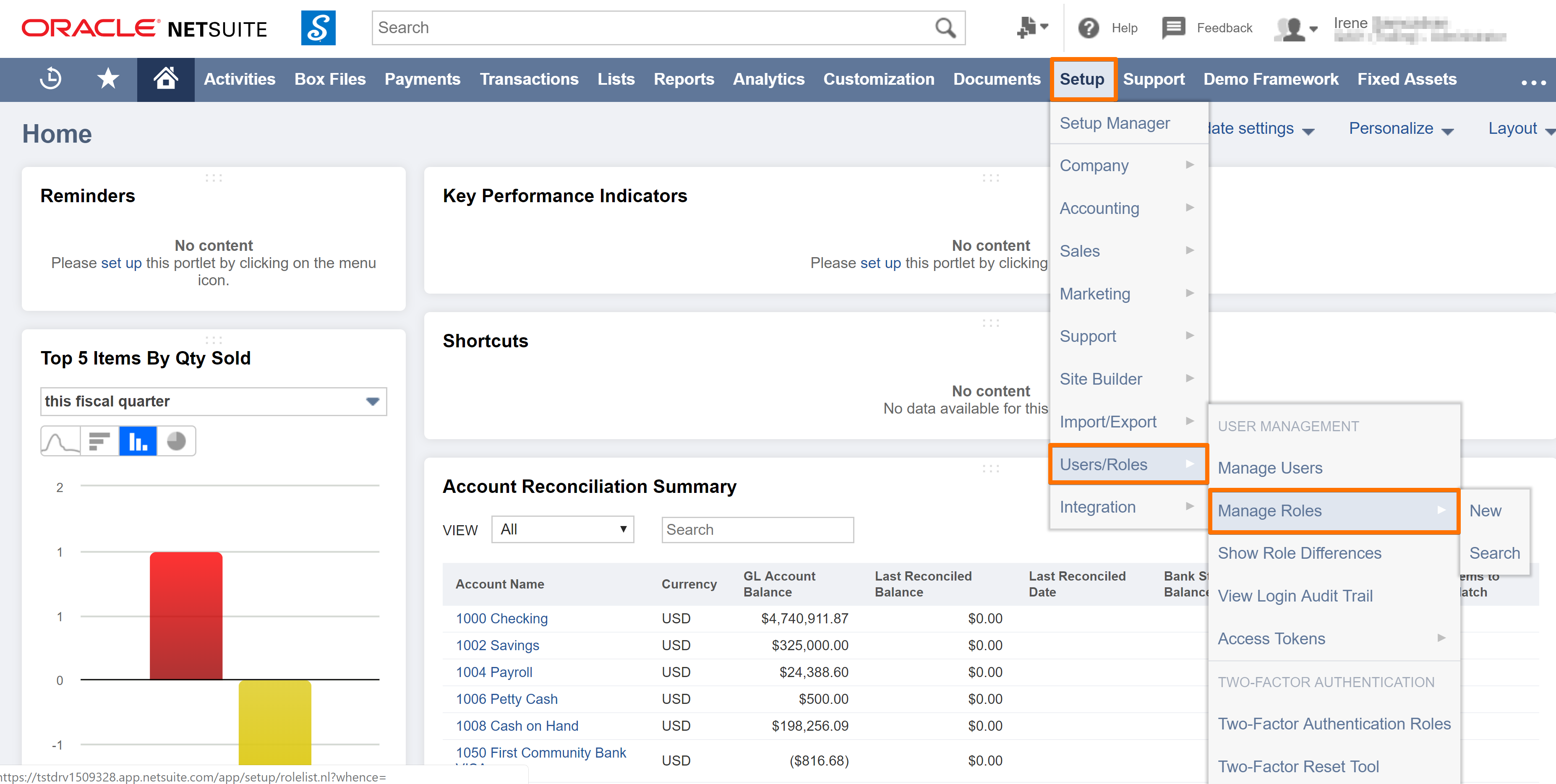This screenshot has width=1556, height=784.
Task: Click the yellow bar in the chart
Action: click(x=275, y=722)
